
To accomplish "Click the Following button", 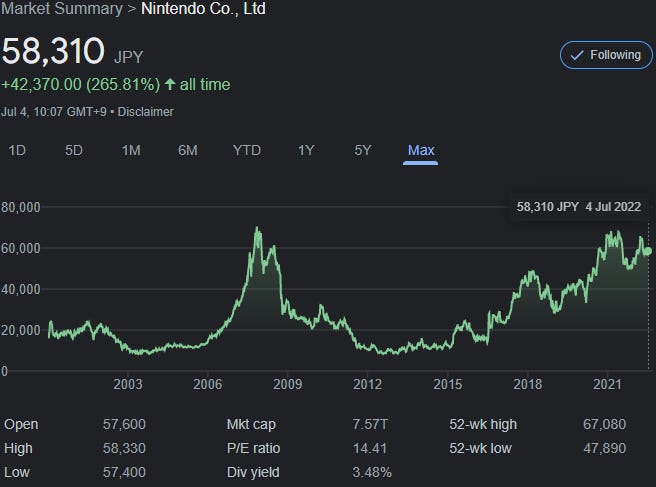I will tap(606, 55).
